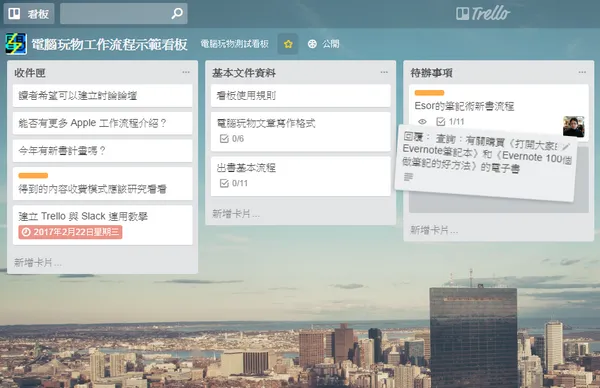Viewport: 600px width, 388px height.
Task: Open card 建立 Trello 與 Slack 連用教學
Action: pyautogui.click(x=103, y=225)
